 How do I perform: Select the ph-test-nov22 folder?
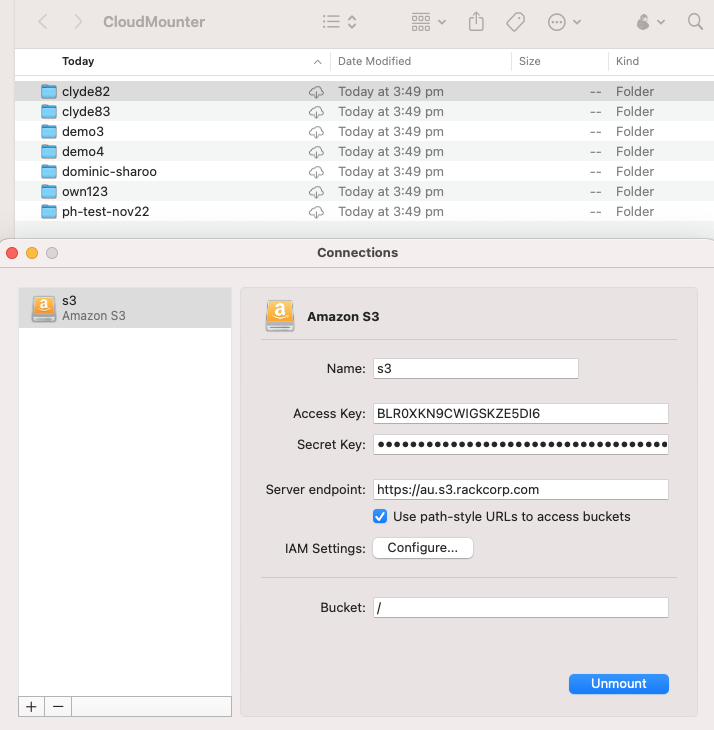(364, 211)
